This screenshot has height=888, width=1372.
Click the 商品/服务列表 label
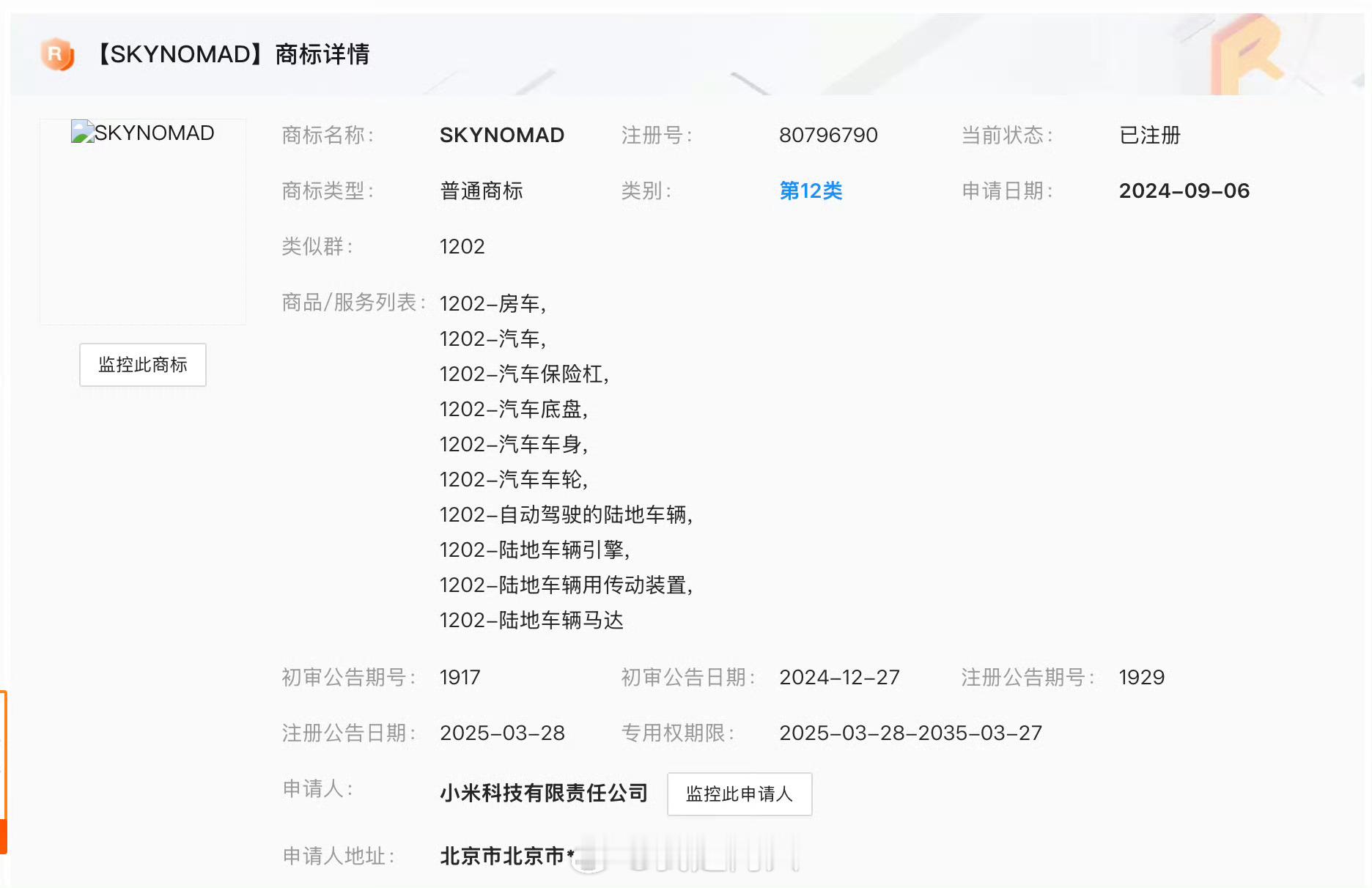point(354,303)
